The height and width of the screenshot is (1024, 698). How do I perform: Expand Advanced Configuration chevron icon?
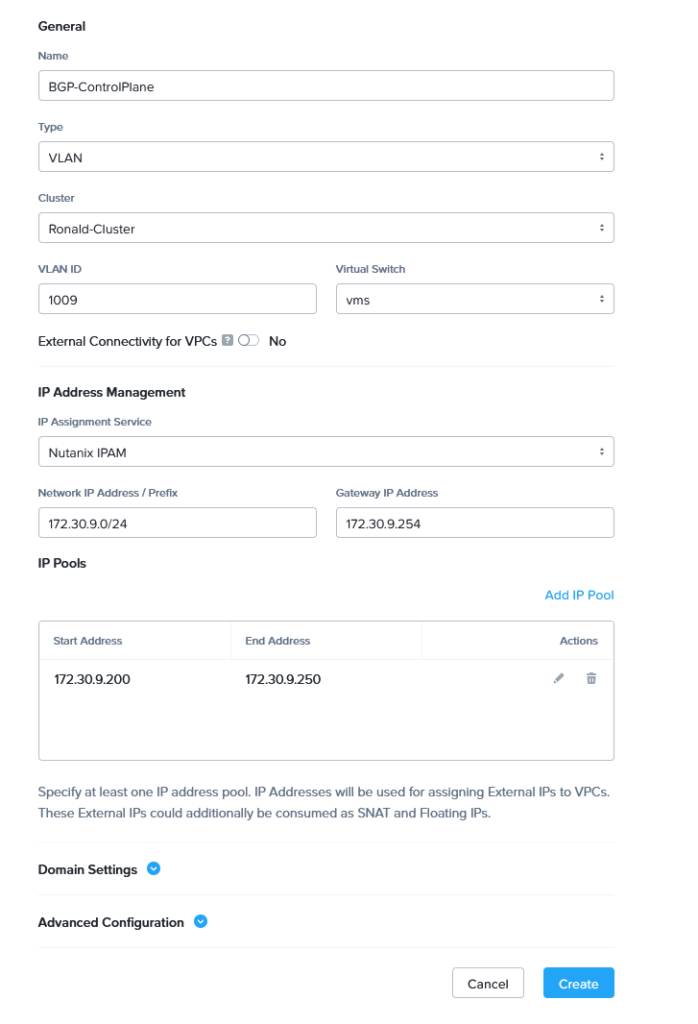(200, 922)
